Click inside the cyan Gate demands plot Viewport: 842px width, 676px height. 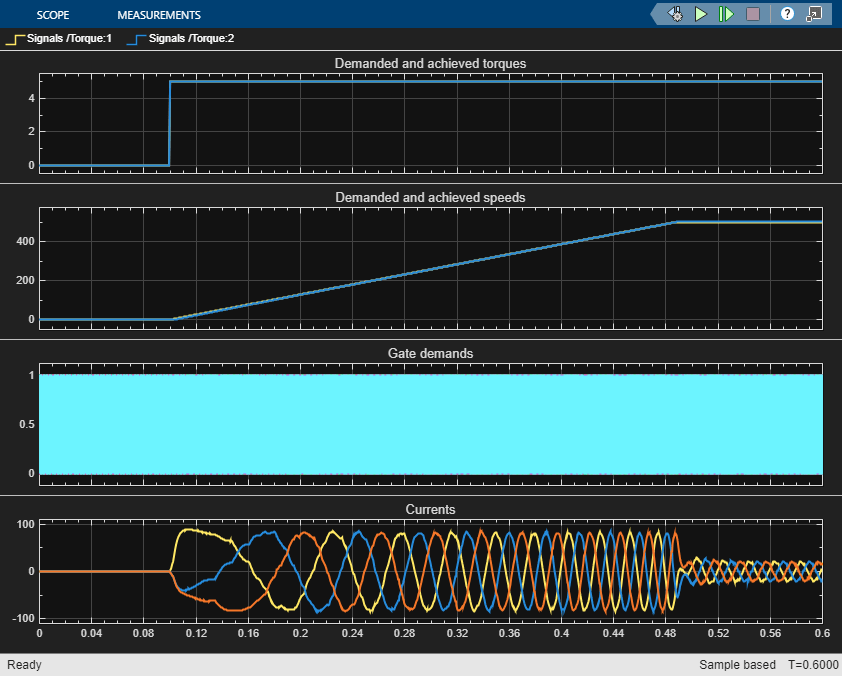point(430,424)
